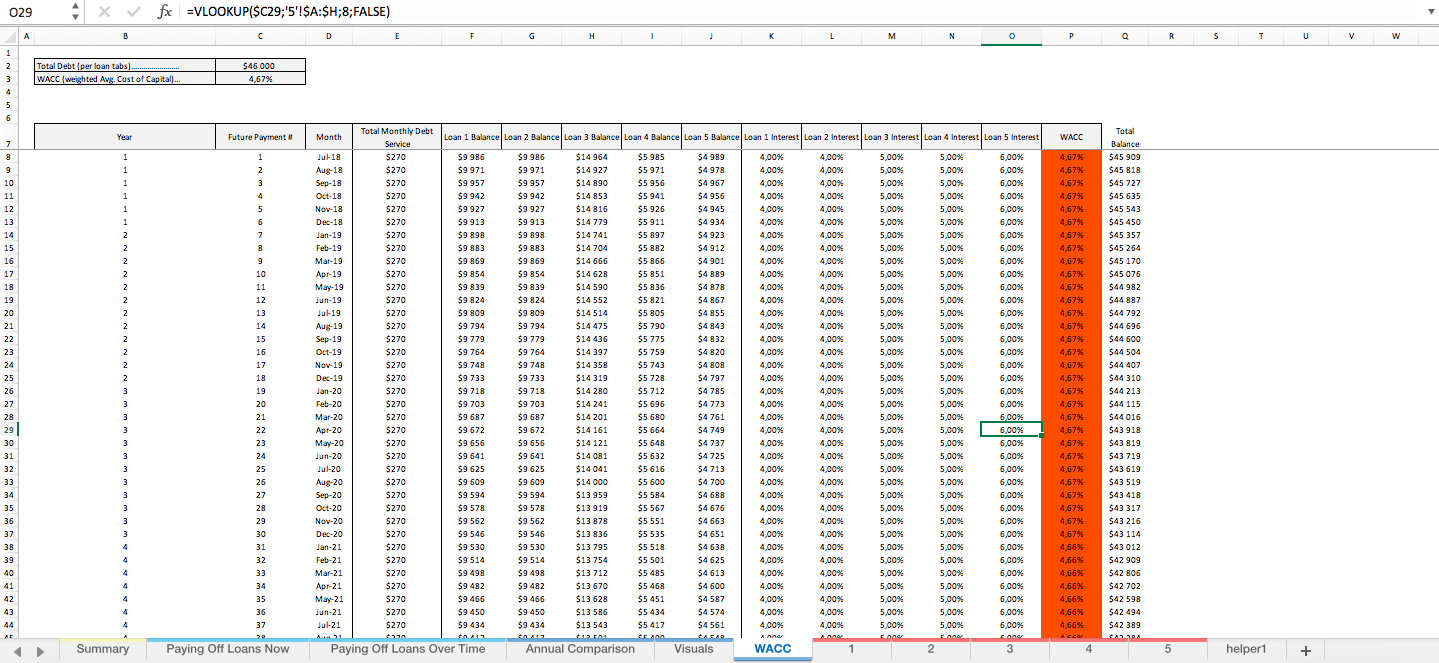This screenshot has height=663, width=1439.
Task: Select the Total Debt value cell $46 000
Action: pos(260,65)
